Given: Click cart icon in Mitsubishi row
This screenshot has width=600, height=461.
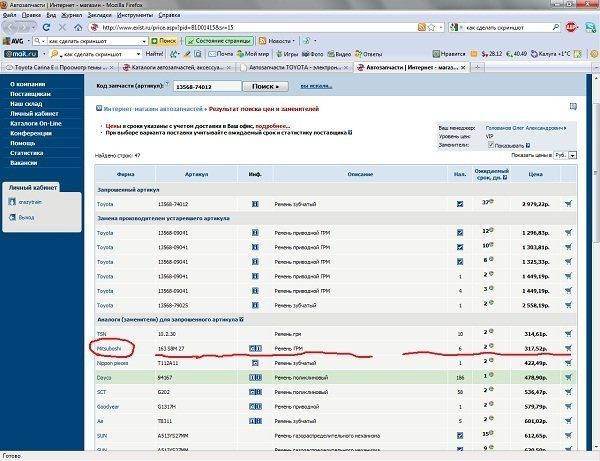Looking at the screenshot, I should (568, 348).
